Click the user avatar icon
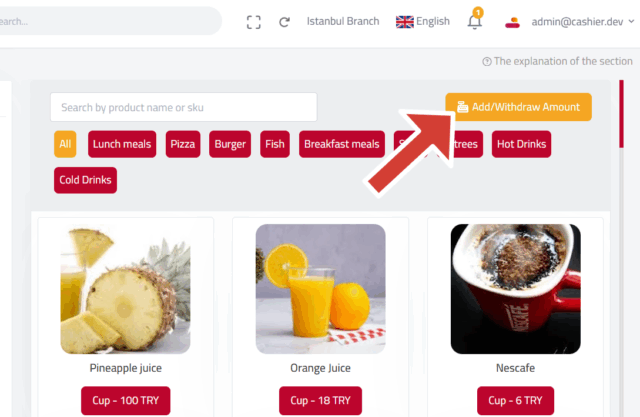The width and height of the screenshot is (640, 417). tap(512, 22)
